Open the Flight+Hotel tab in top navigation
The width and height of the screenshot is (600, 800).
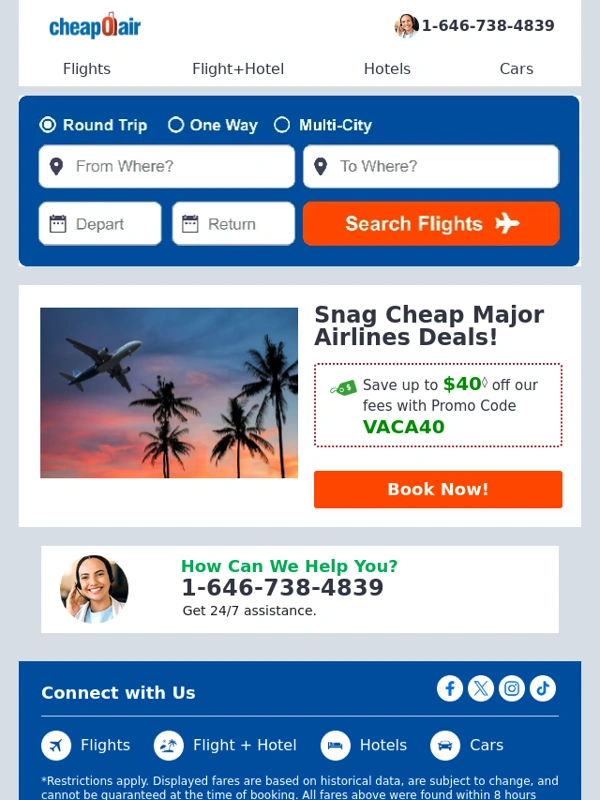pyautogui.click(x=238, y=69)
